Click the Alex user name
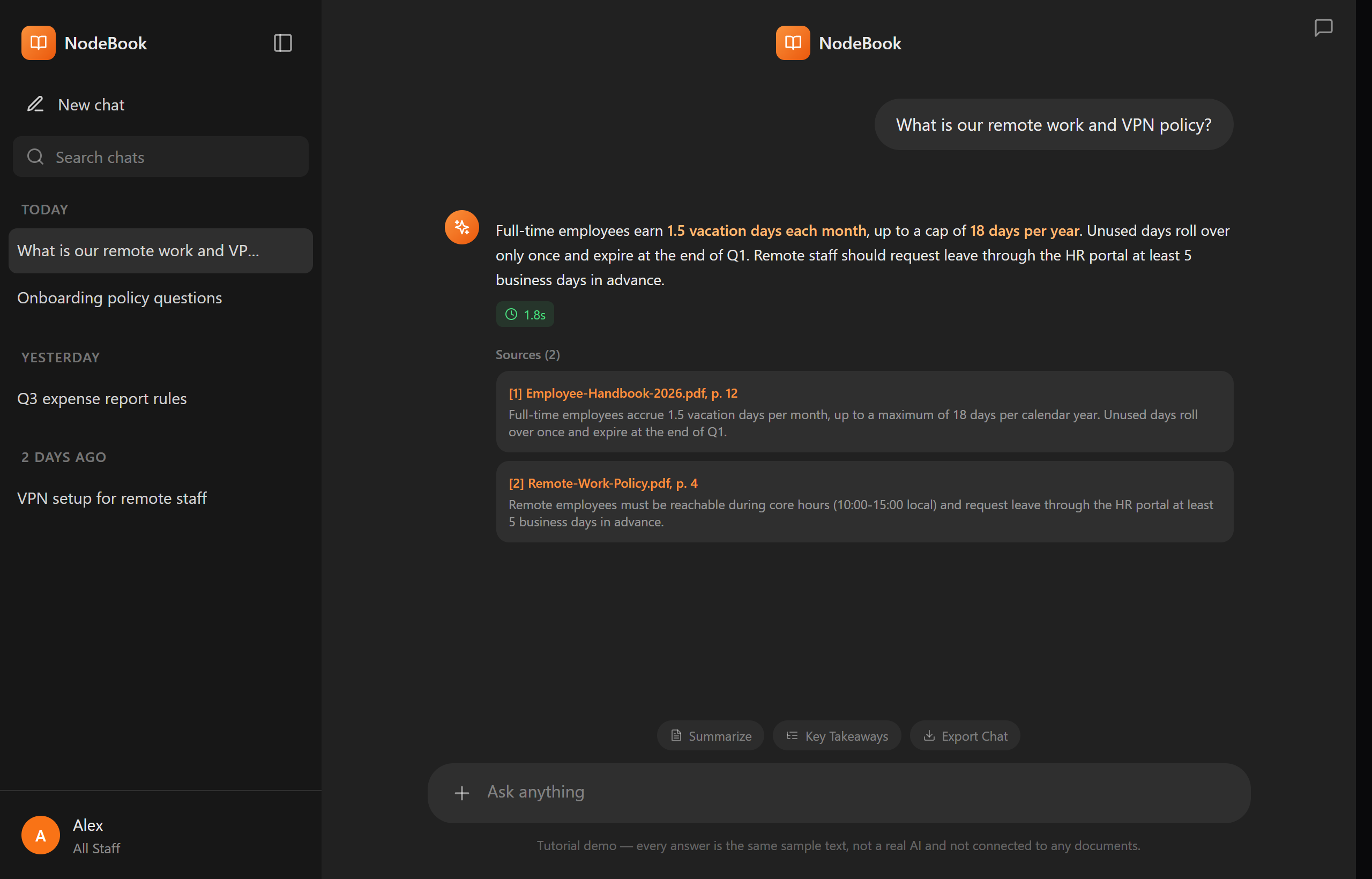The image size is (1372, 879). [88, 825]
